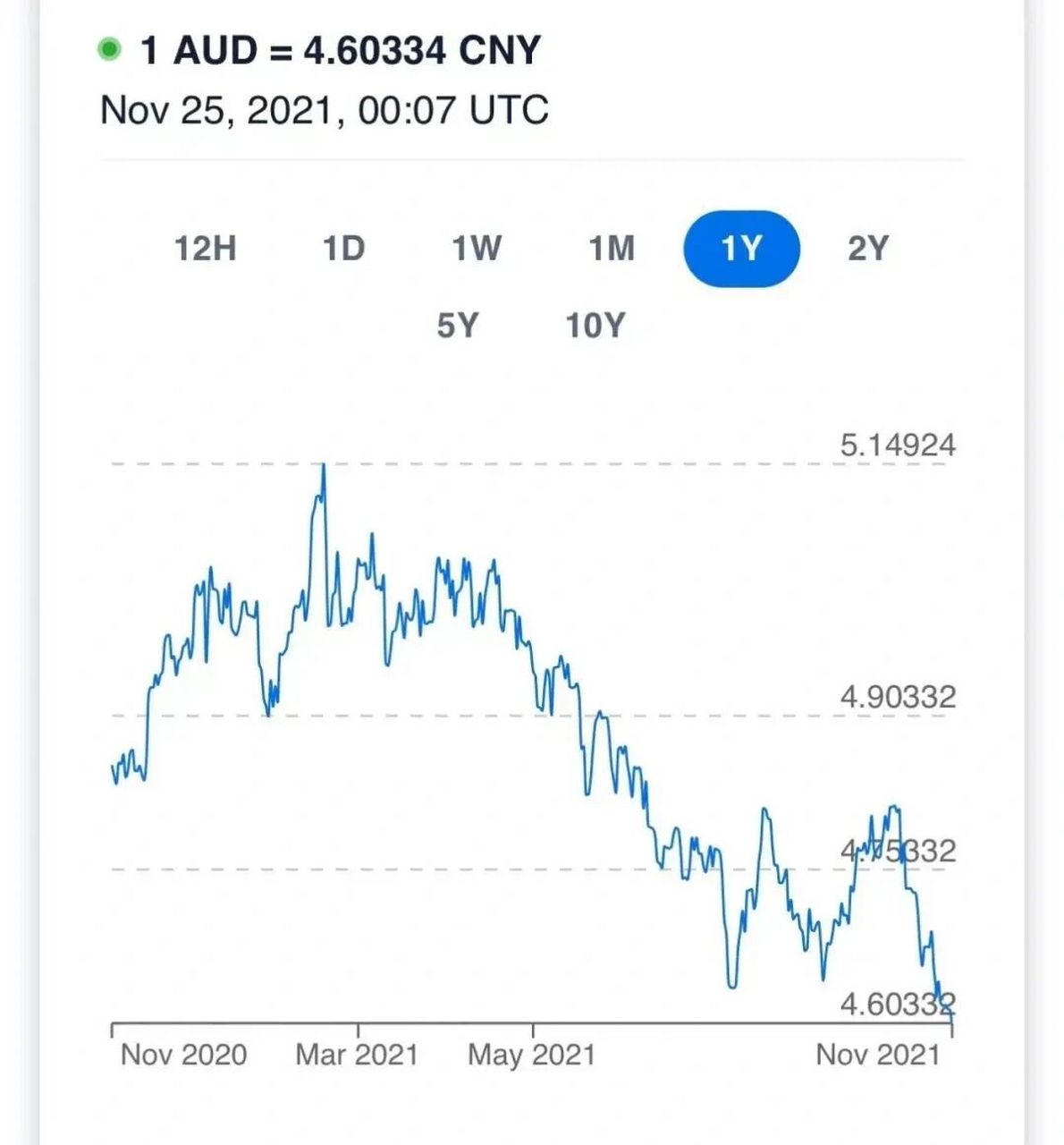
Task: Switch to the 2Y range
Action: coord(868,249)
